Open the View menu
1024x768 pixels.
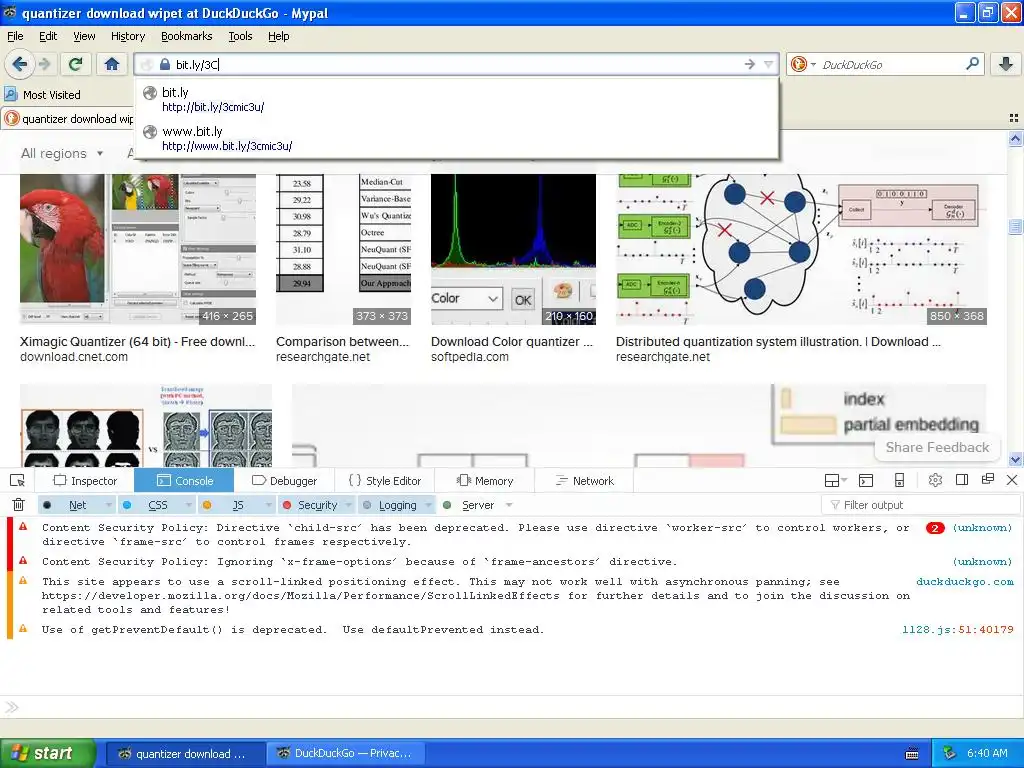coord(84,36)
